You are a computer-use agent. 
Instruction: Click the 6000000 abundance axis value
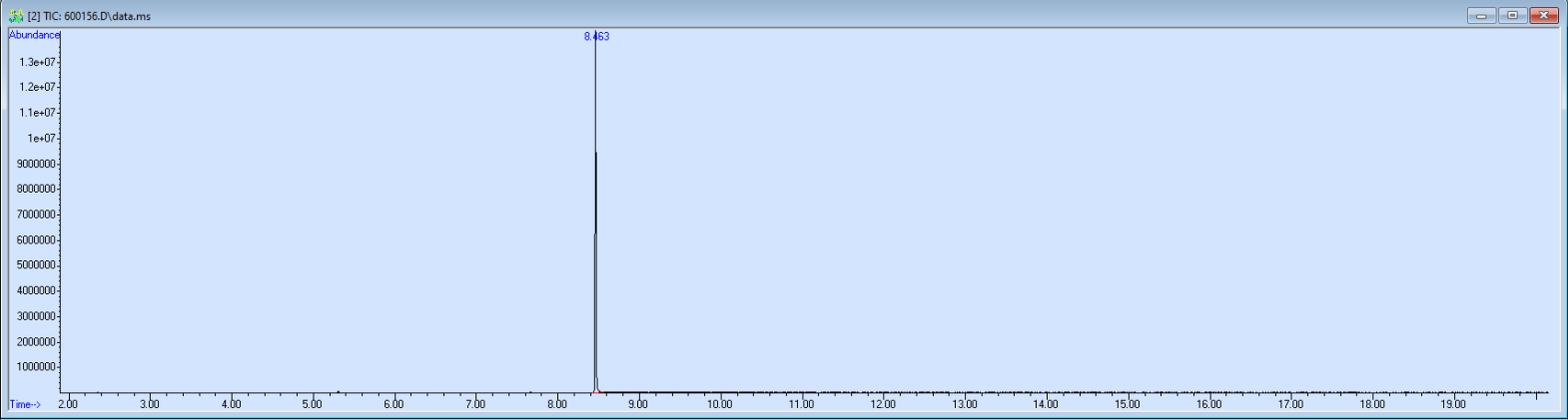37,240
